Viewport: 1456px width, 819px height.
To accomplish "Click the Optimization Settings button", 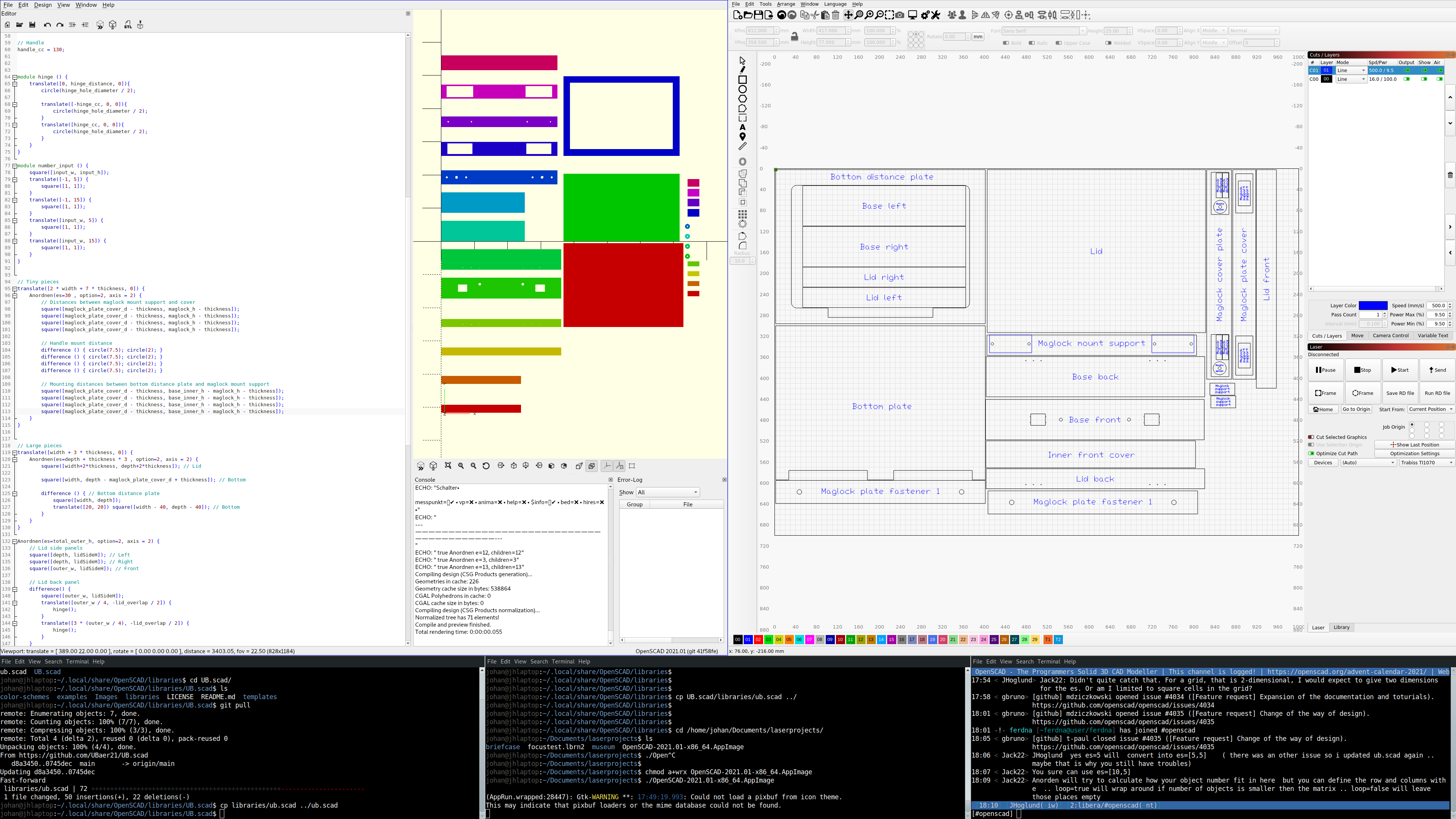I will (1414, 453).
